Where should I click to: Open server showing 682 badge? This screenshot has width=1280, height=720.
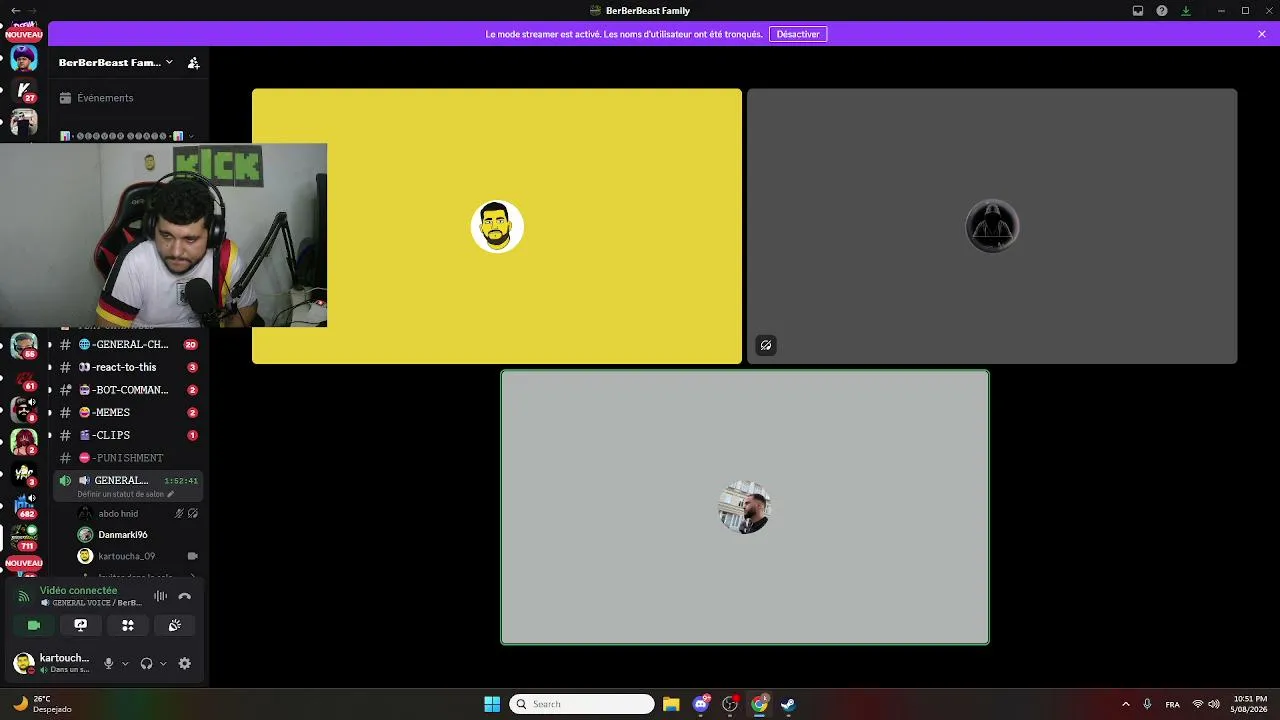24,507
